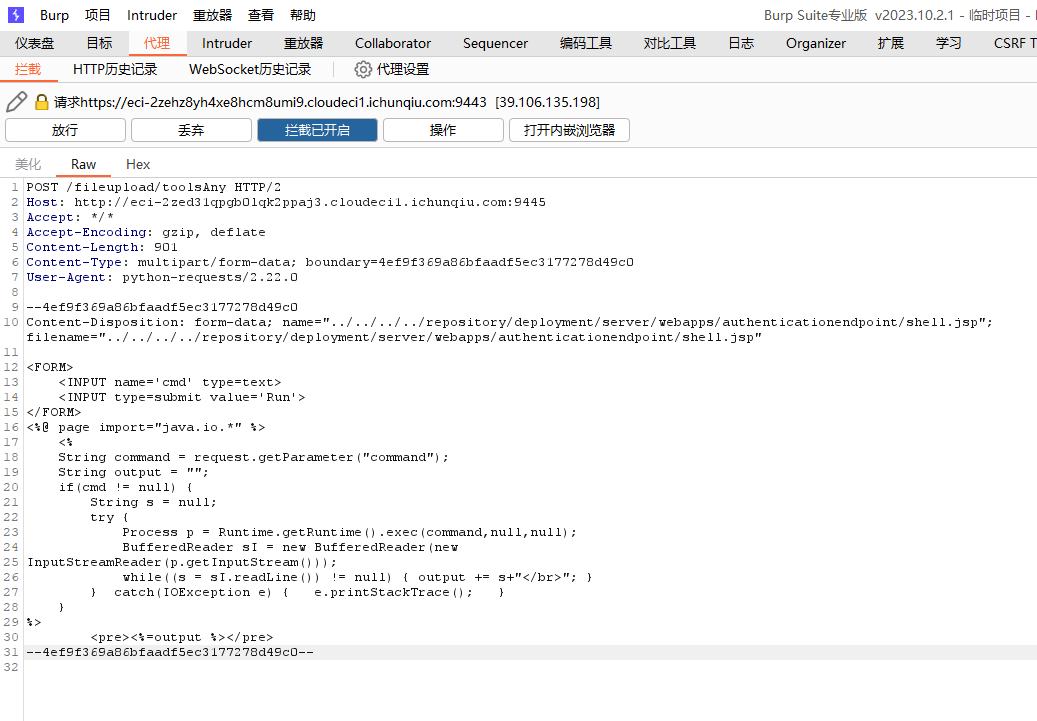1037x721 pixels.
Task: Click the filename path line ending shell.jsp
Action: (394, 337)
